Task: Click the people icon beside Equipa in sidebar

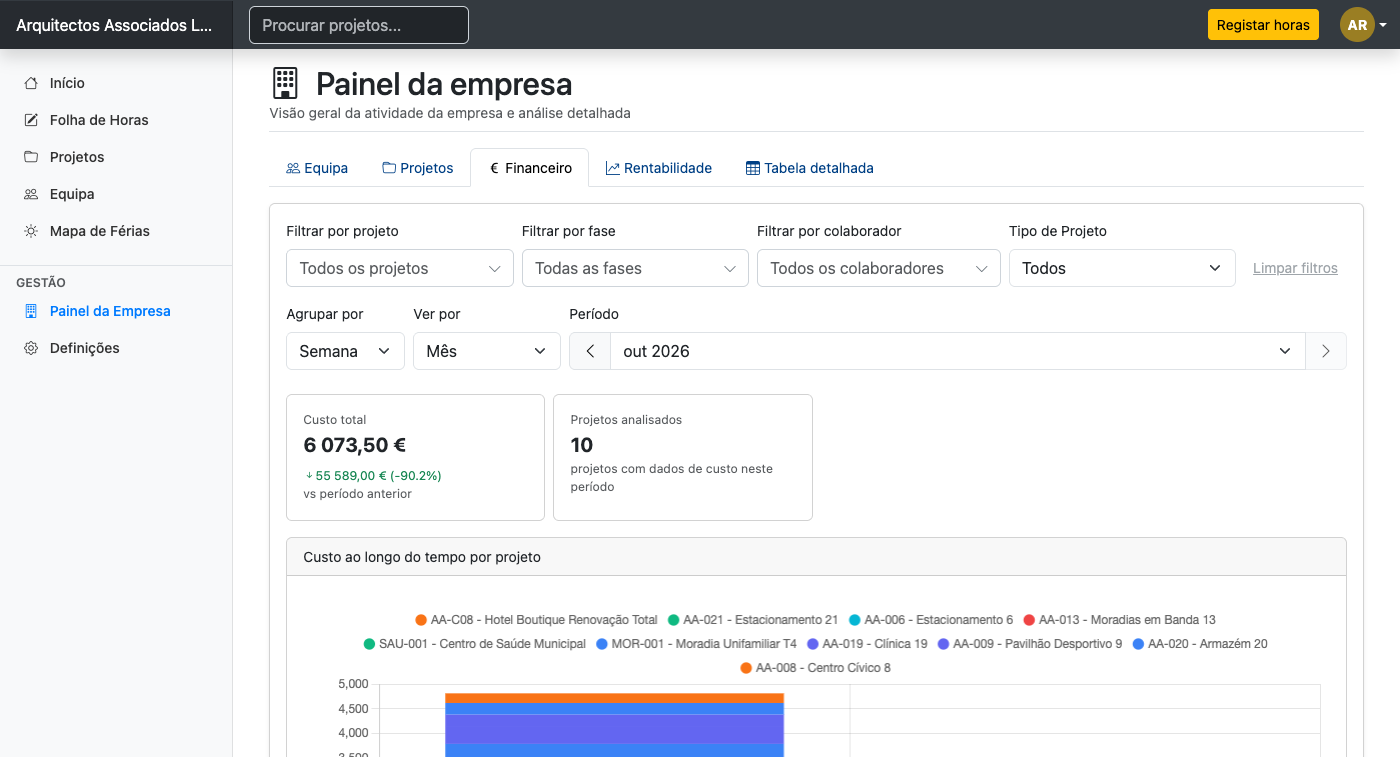Action: coord(31,194)
